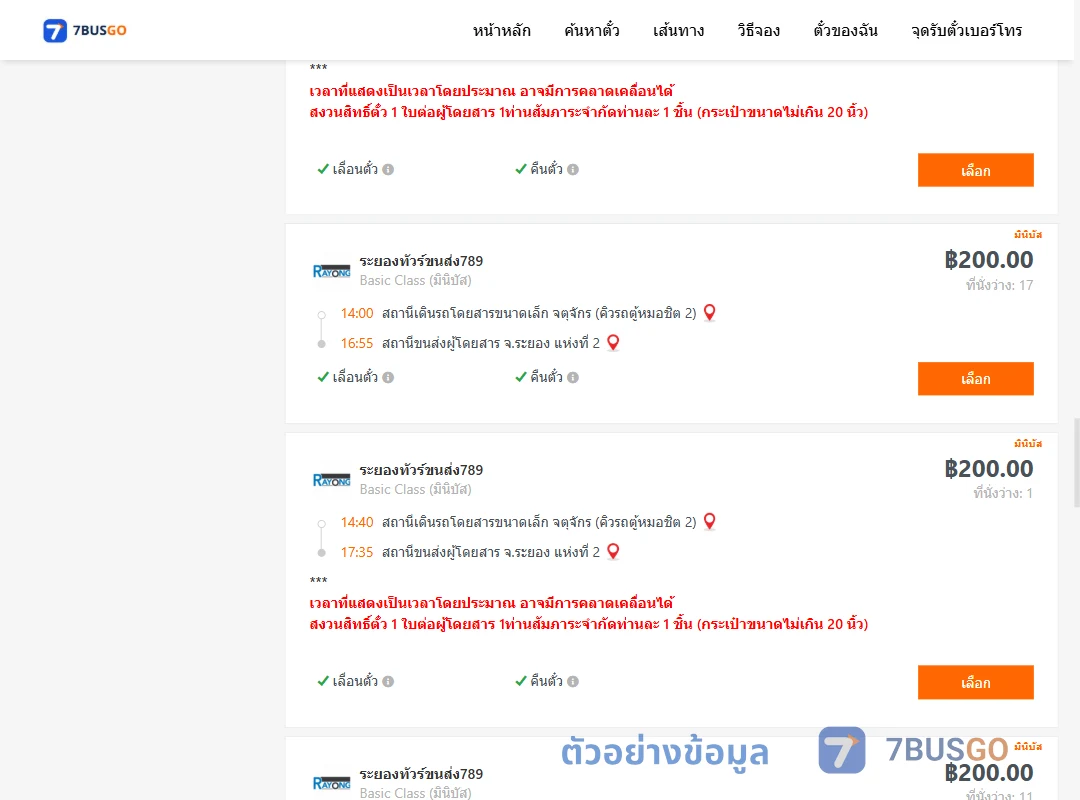
Task: Click info icon beside เลื่อนตั๋ว in top card
Action: tap(388, 170)
